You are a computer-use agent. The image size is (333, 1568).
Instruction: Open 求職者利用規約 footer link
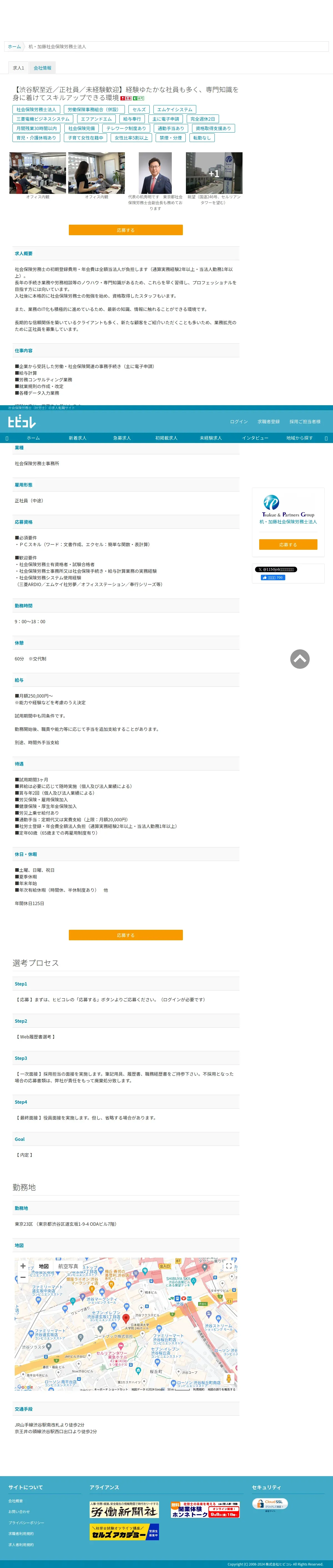[x=21, y=1534]
